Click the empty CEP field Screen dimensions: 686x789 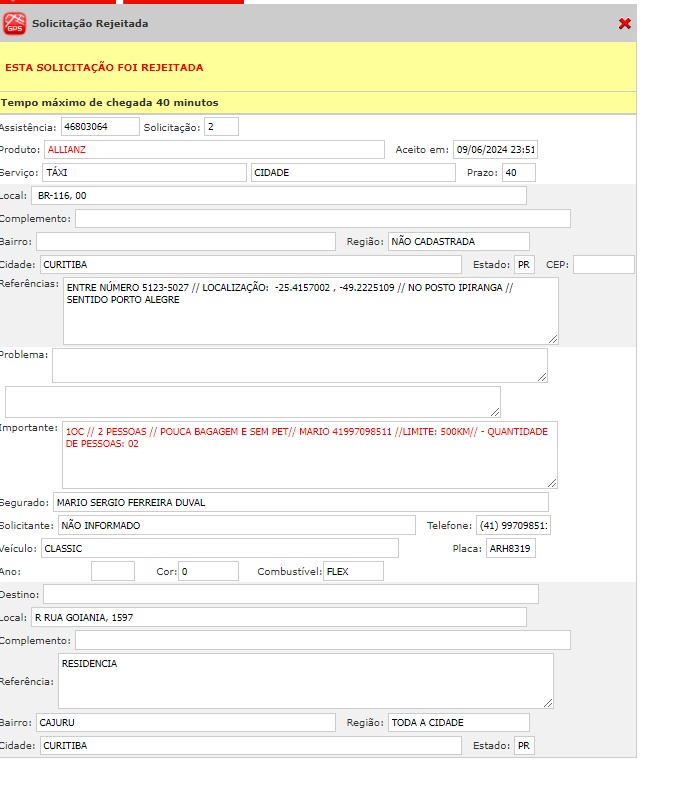604,265
